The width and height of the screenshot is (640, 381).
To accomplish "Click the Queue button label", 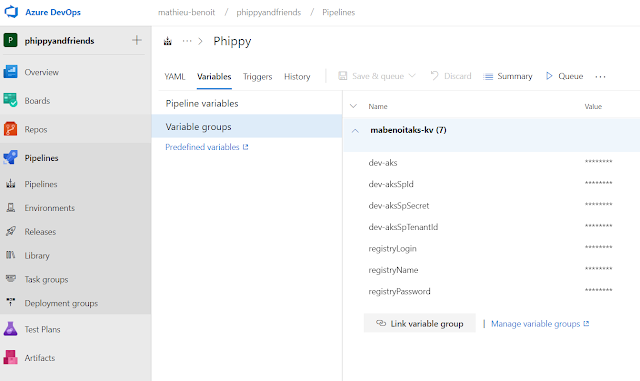I will 571,76.
